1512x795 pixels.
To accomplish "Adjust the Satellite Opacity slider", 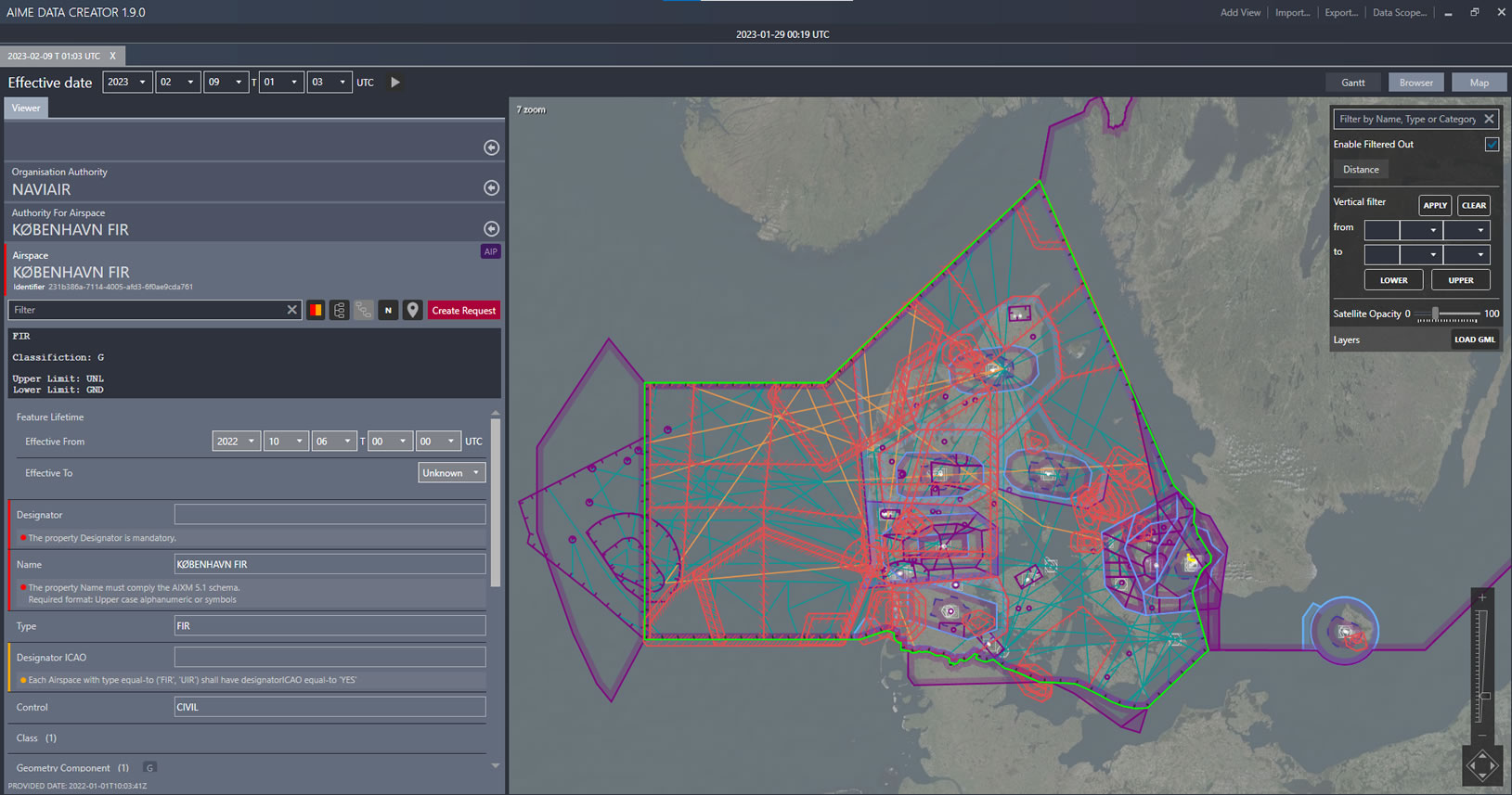I will pos(1436,314).
